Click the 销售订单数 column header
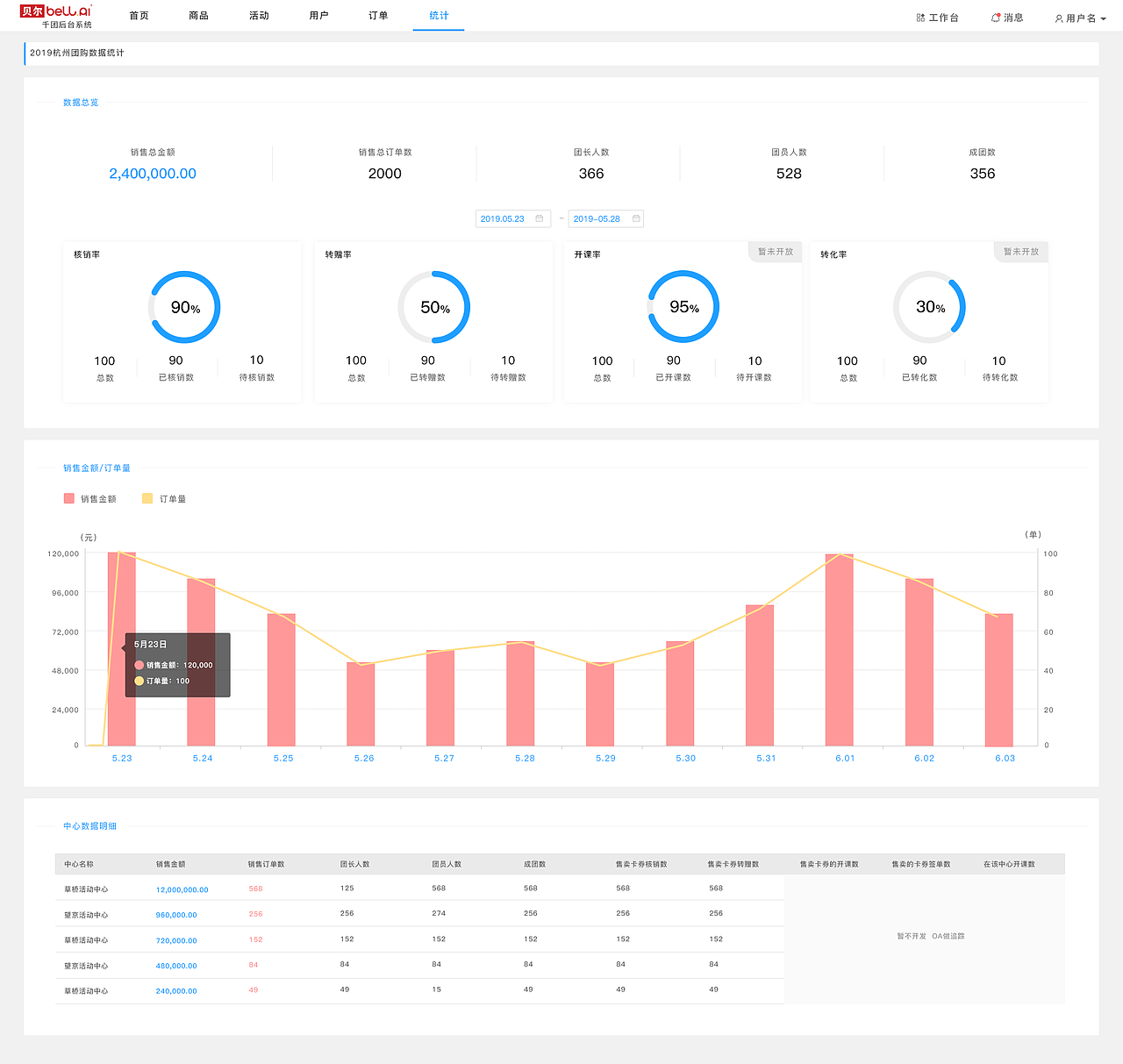Viewport: 1123px width, 1064px height. [x=266, y=864]
